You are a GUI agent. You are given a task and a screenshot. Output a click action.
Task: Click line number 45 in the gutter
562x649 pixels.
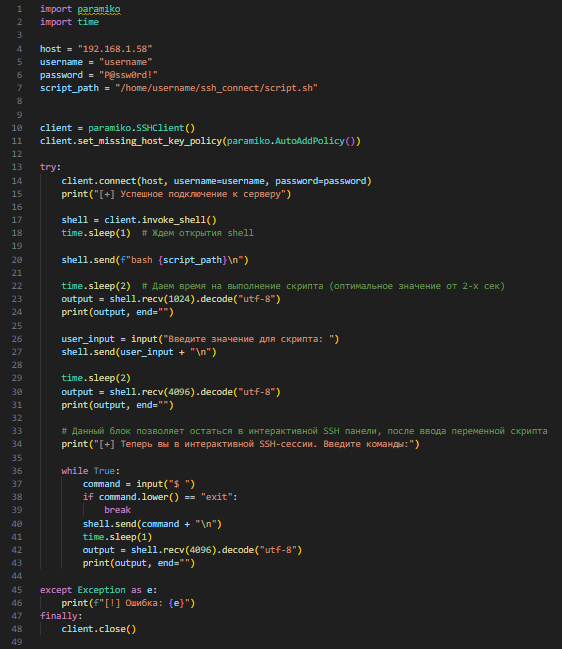[17, 590]
